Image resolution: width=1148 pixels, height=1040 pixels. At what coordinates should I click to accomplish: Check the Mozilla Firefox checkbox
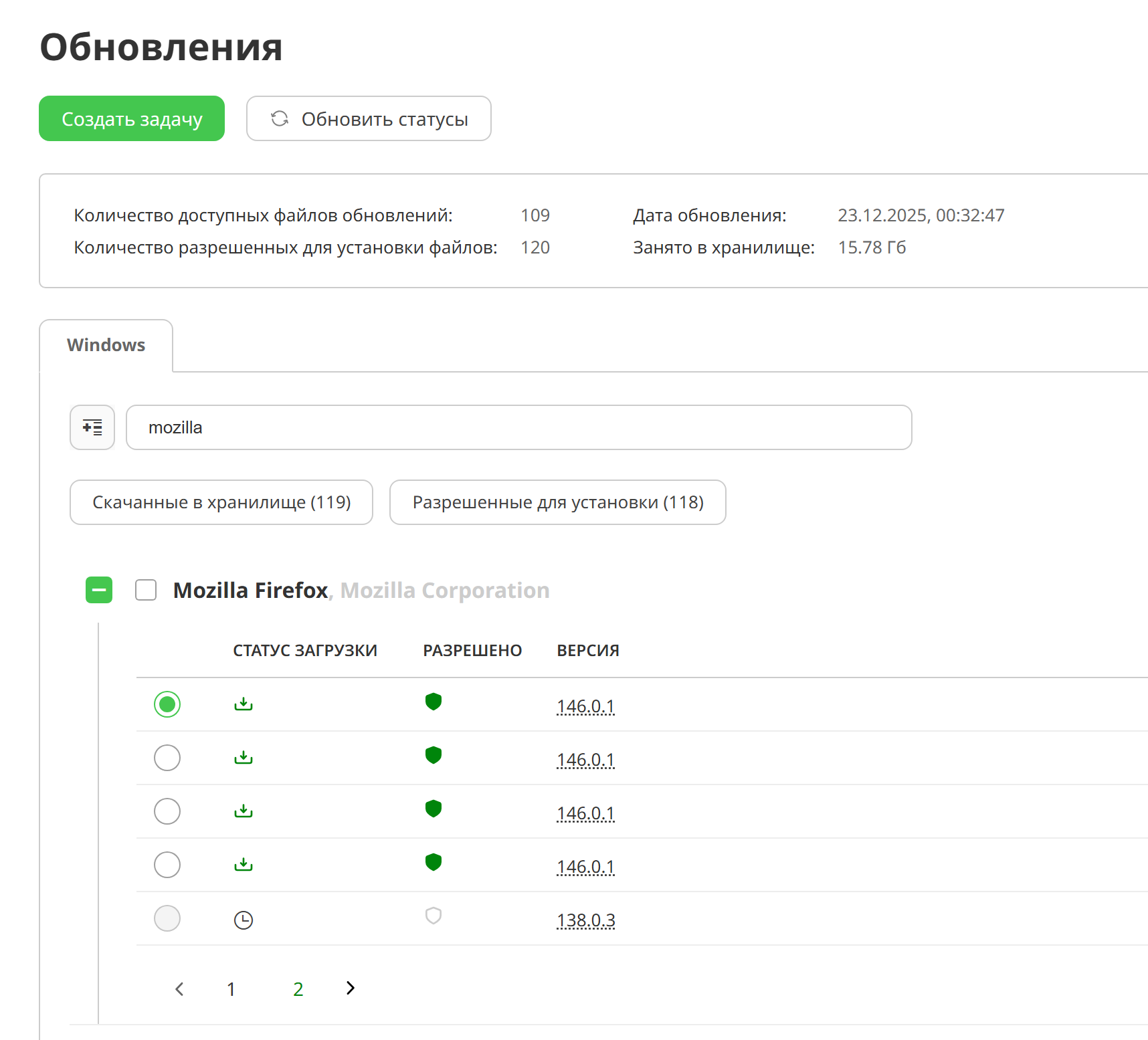146,591
